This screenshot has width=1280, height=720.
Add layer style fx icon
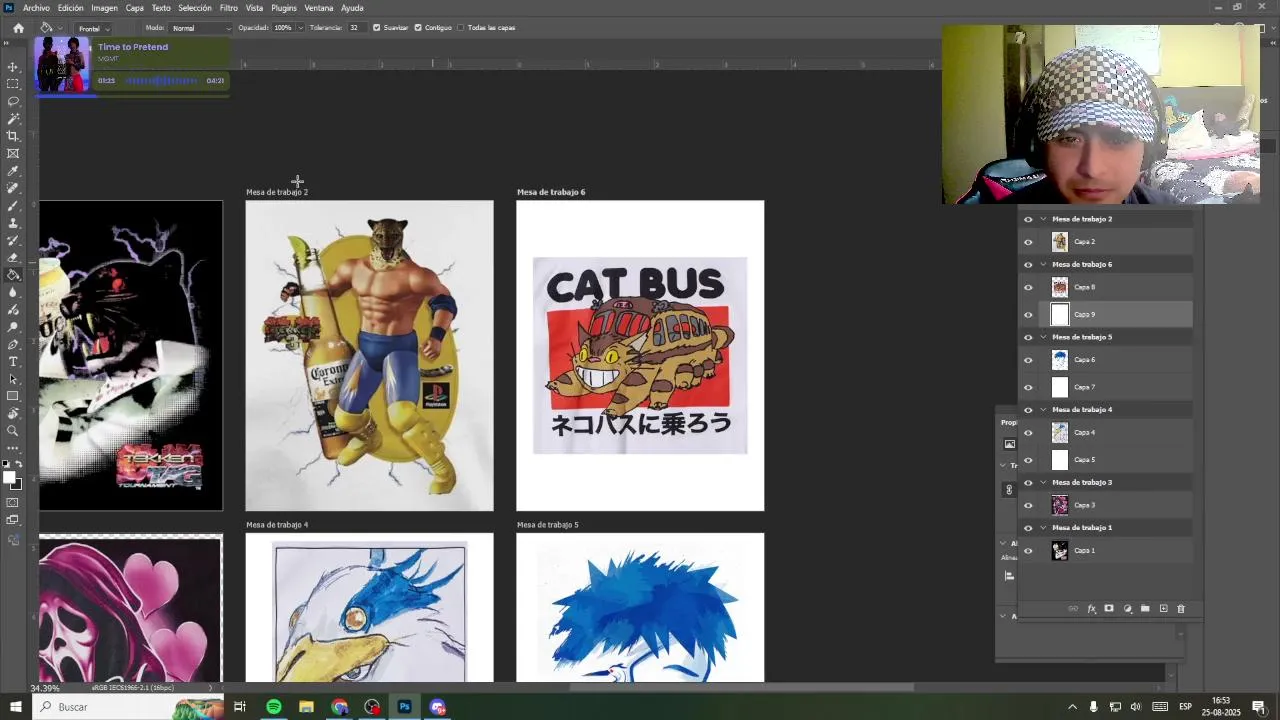coord(1091,608)
